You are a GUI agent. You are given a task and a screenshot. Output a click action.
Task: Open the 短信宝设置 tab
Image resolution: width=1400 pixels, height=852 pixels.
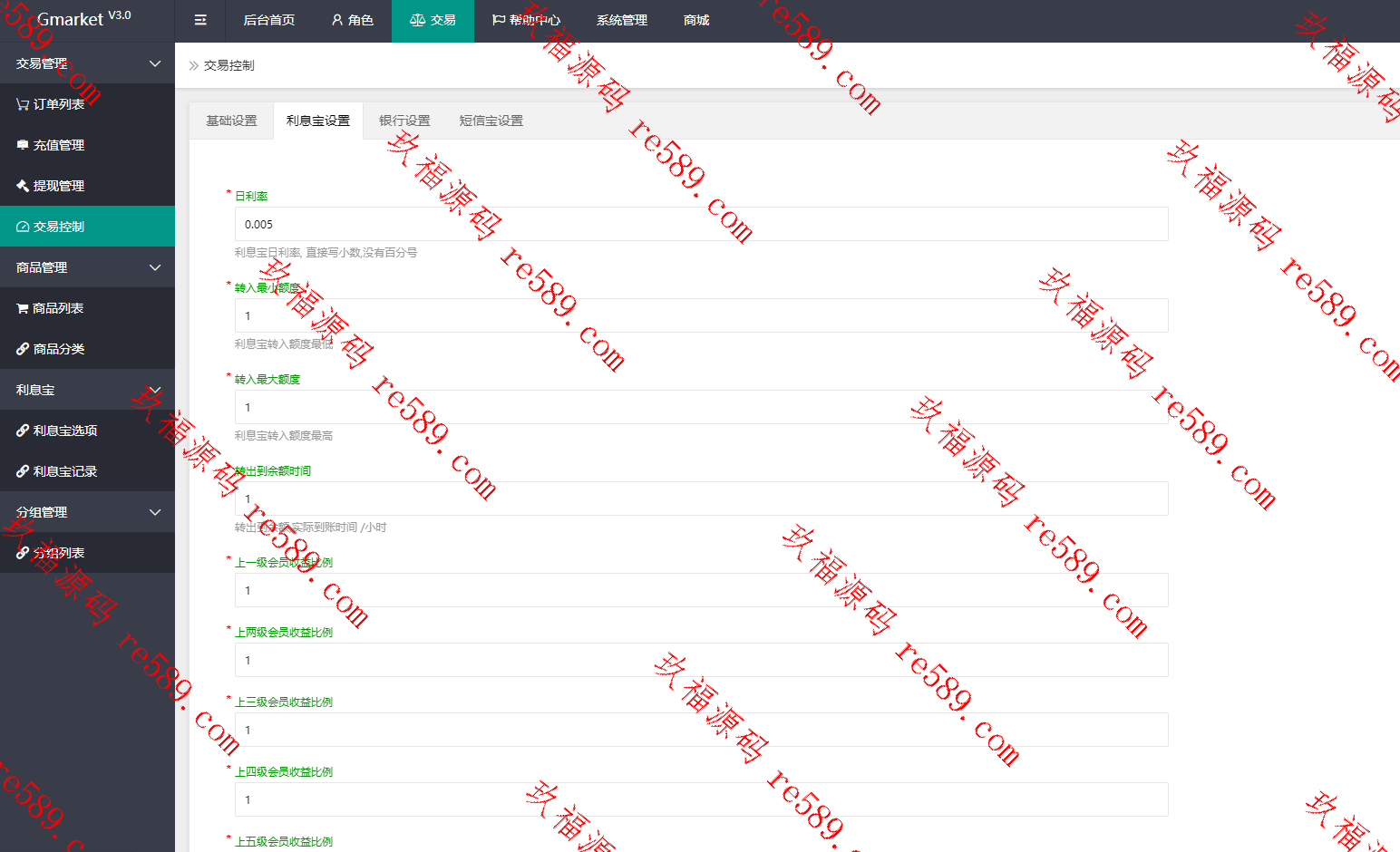[491, 121]
